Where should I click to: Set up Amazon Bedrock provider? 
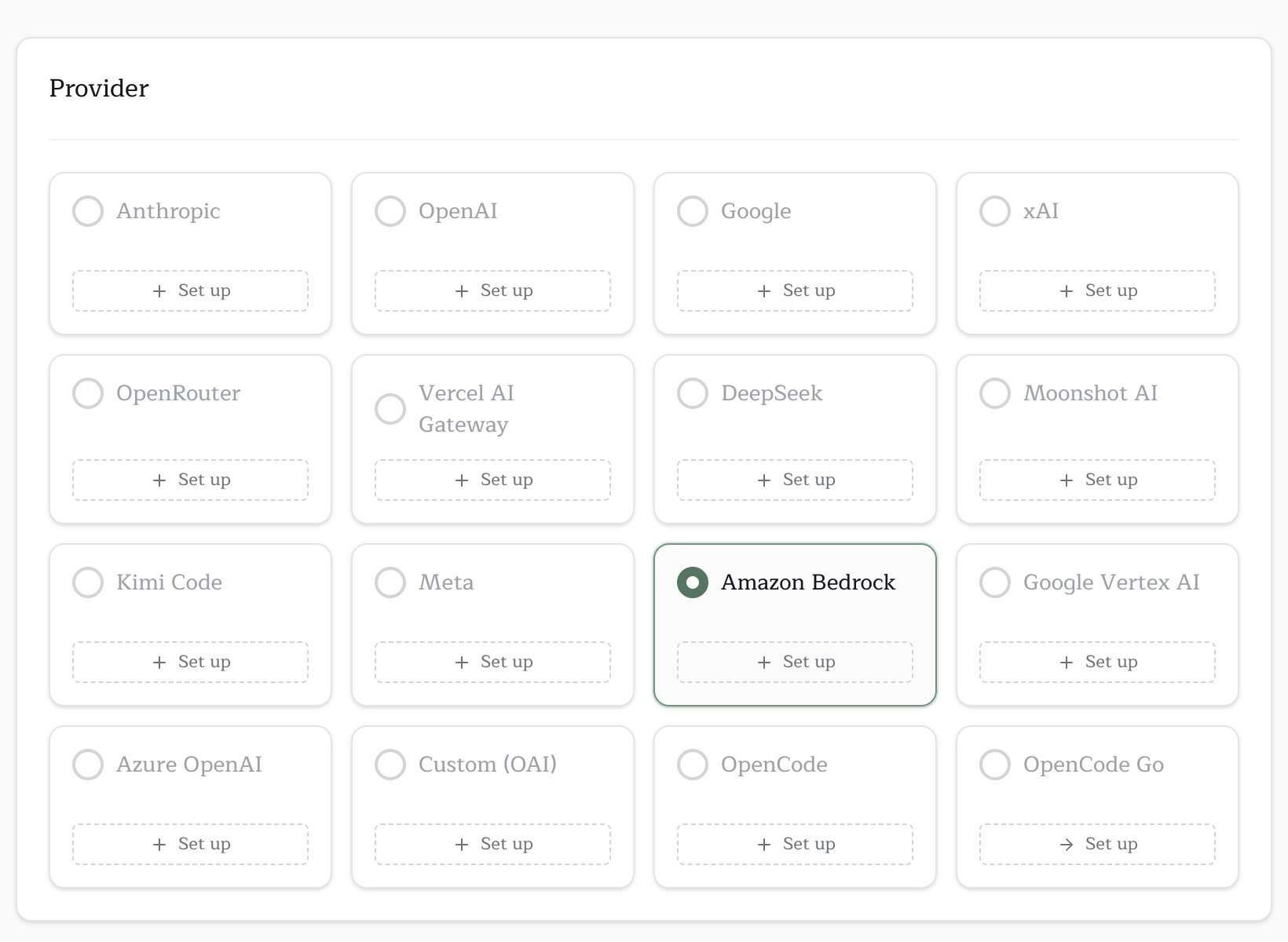pyautogui.click(x=796, y=663)
